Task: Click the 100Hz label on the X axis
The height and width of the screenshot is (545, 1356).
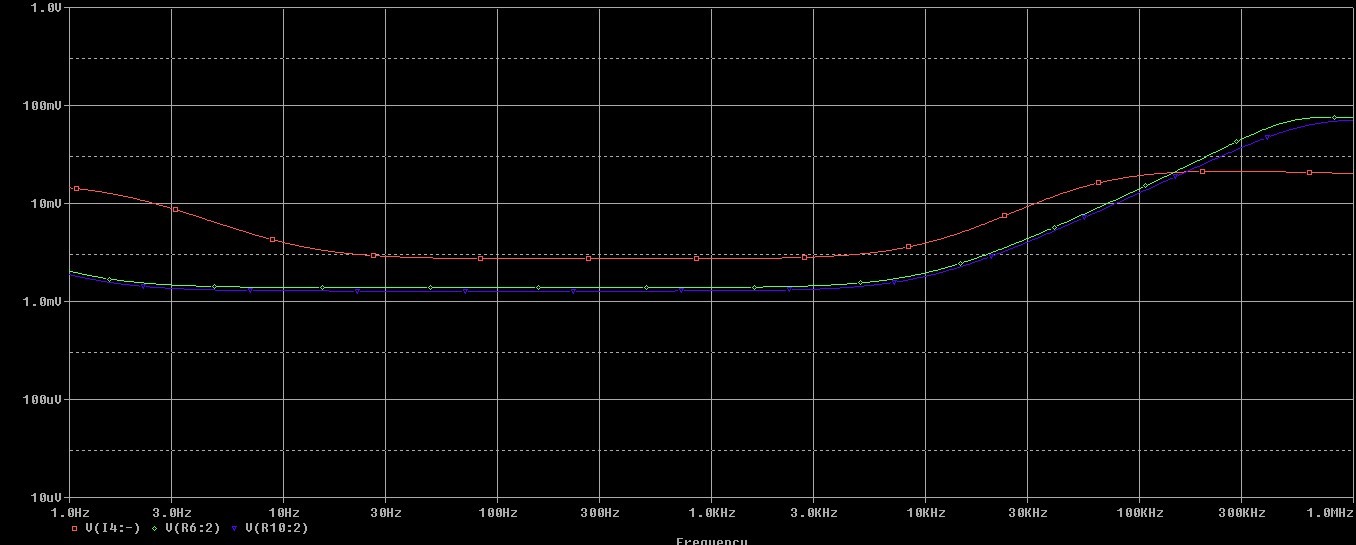Action: (x=497, y=513)
